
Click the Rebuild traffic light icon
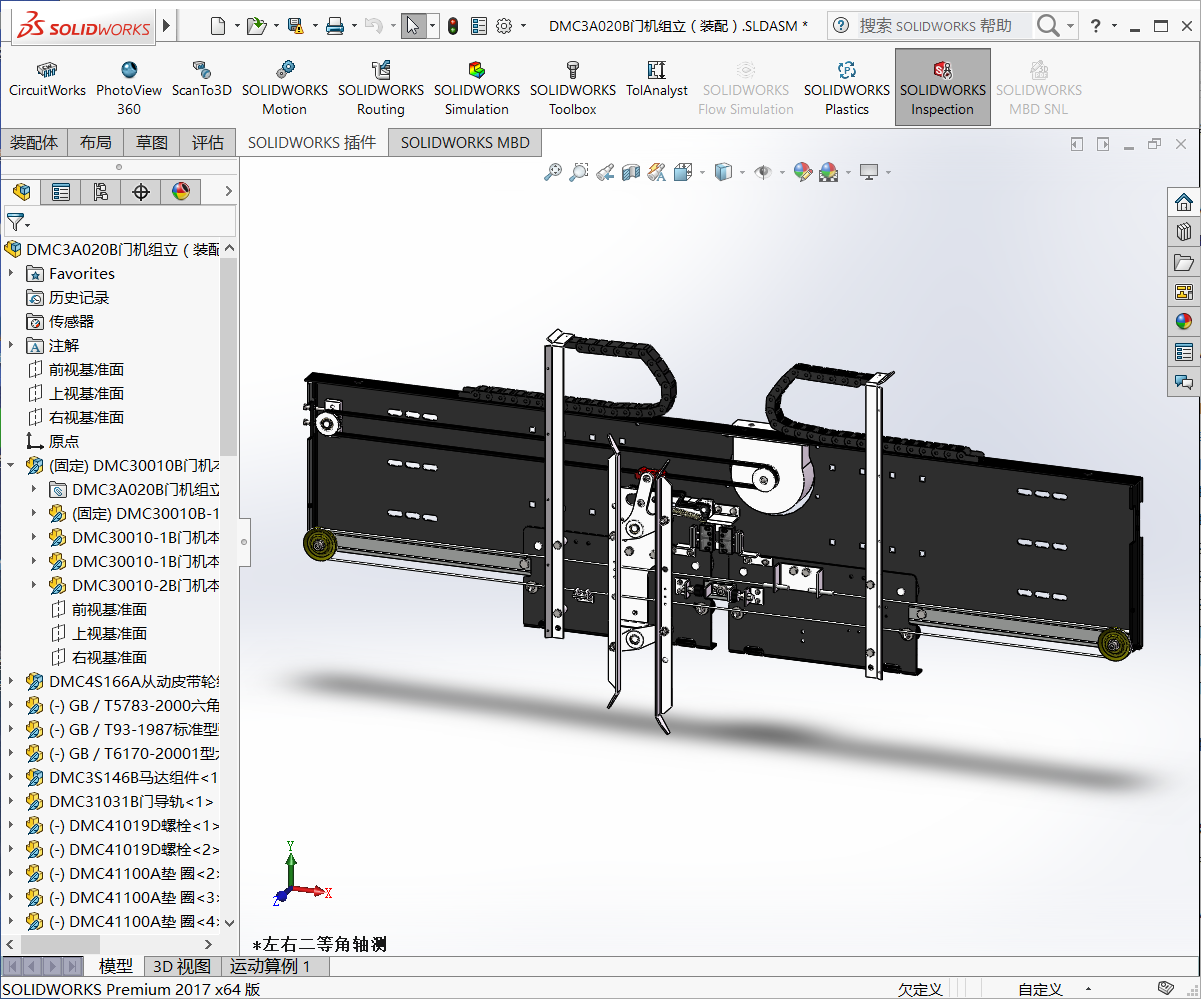[452, 26]
